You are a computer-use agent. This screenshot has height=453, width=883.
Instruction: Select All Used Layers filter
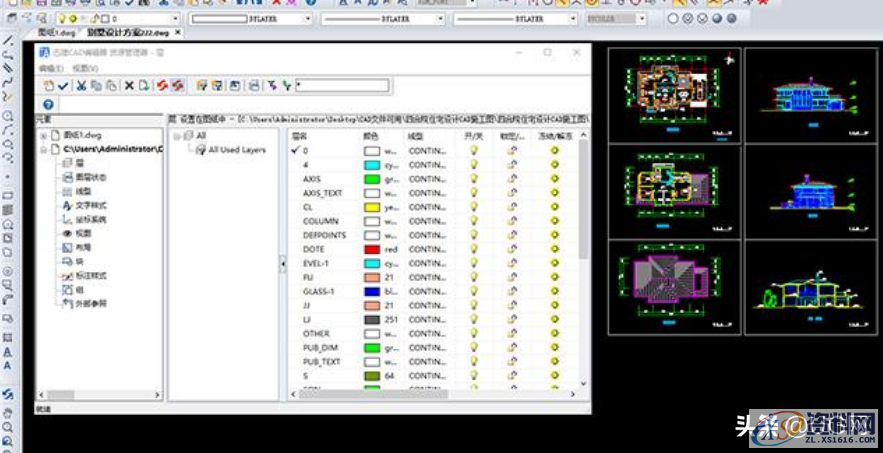click(236, 149)
